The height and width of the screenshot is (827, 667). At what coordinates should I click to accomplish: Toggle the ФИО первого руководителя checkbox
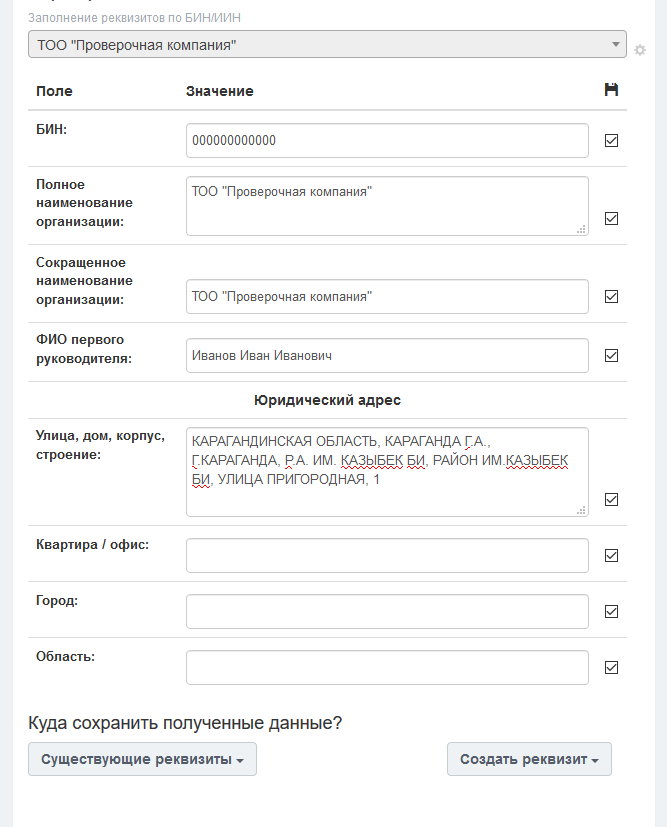[x=612, y=355]
